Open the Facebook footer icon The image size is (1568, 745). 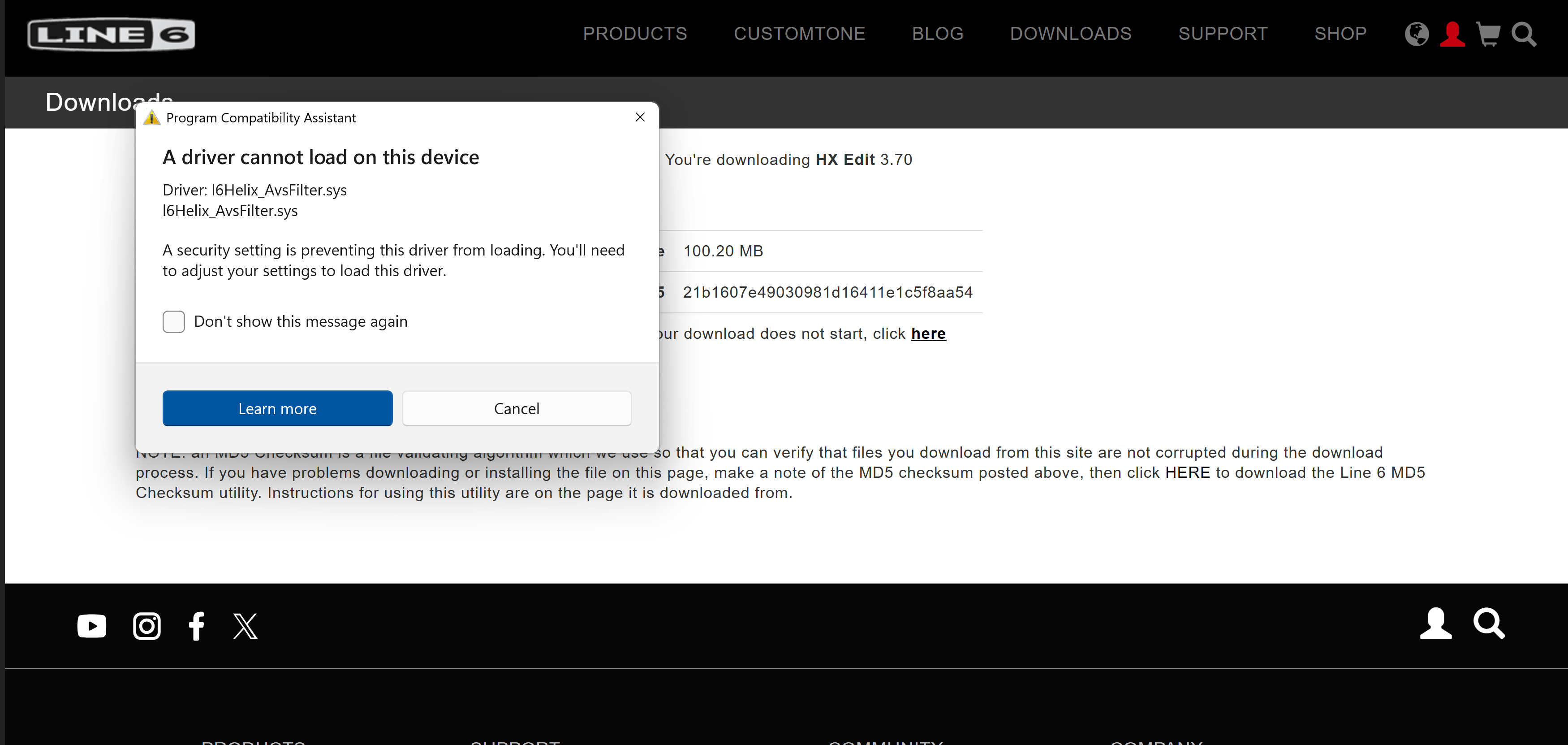196,626
